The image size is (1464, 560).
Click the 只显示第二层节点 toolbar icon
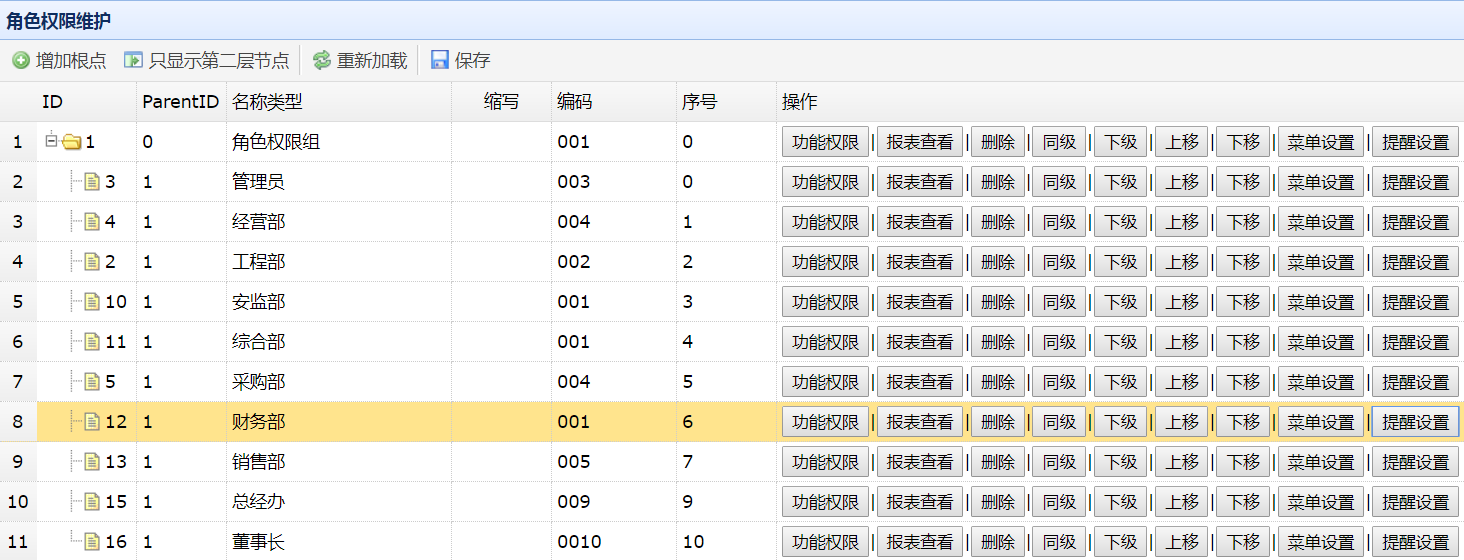point(133,61)
